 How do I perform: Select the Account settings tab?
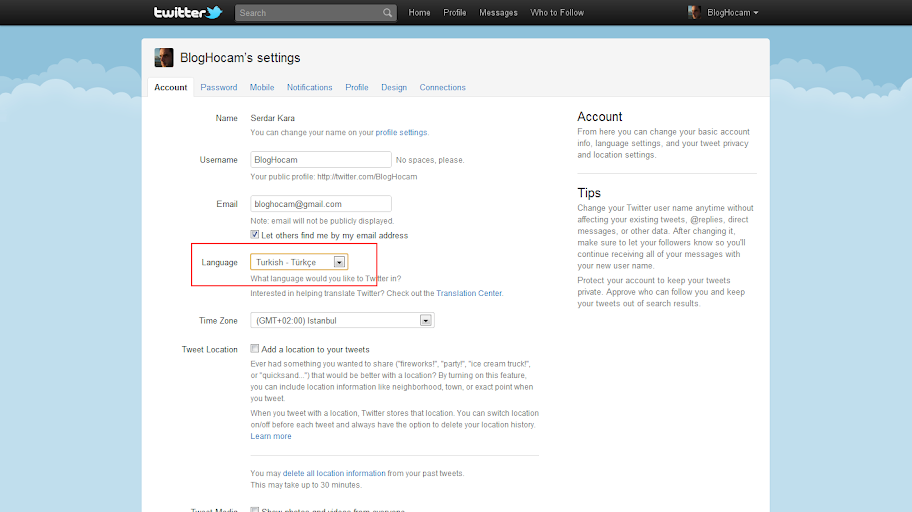tap(170, 87)
